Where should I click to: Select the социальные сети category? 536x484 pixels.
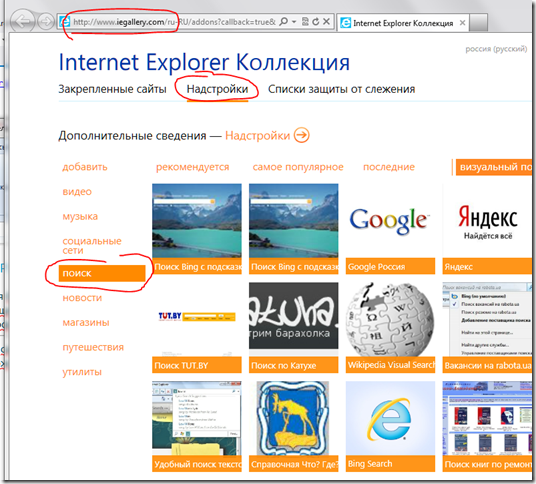pyautogui.click(x=92, y=245)
